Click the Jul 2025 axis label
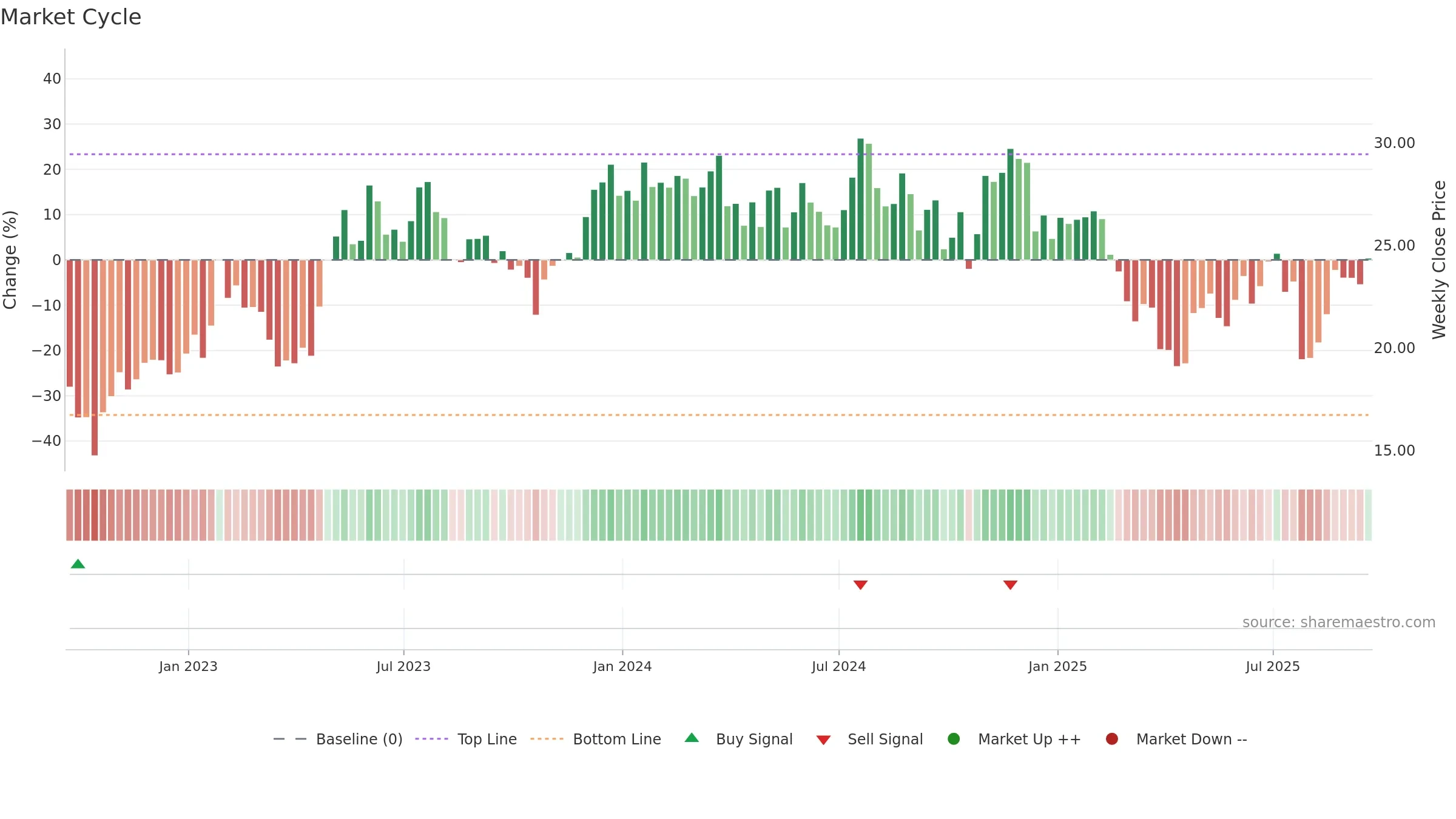Image resolution: width=1456 pixels, height=819 pixels. [1273, 667]
